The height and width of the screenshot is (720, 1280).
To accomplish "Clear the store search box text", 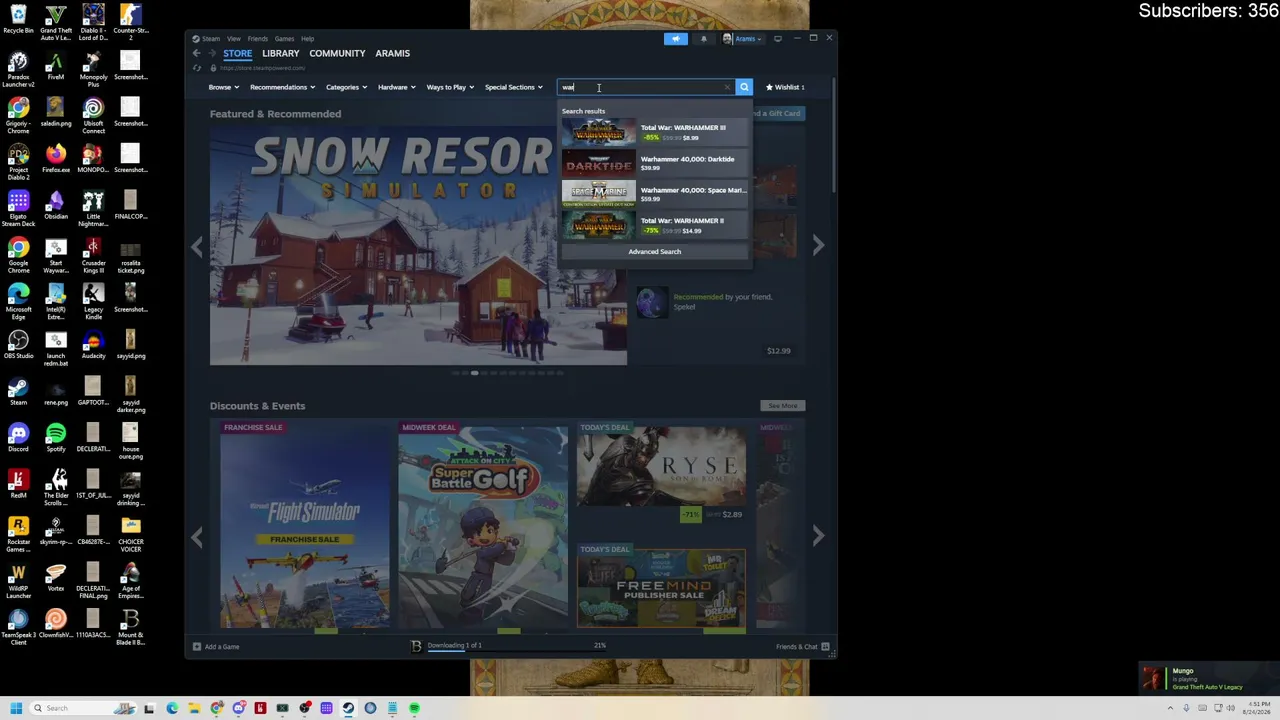I will [x=727, y=87].
